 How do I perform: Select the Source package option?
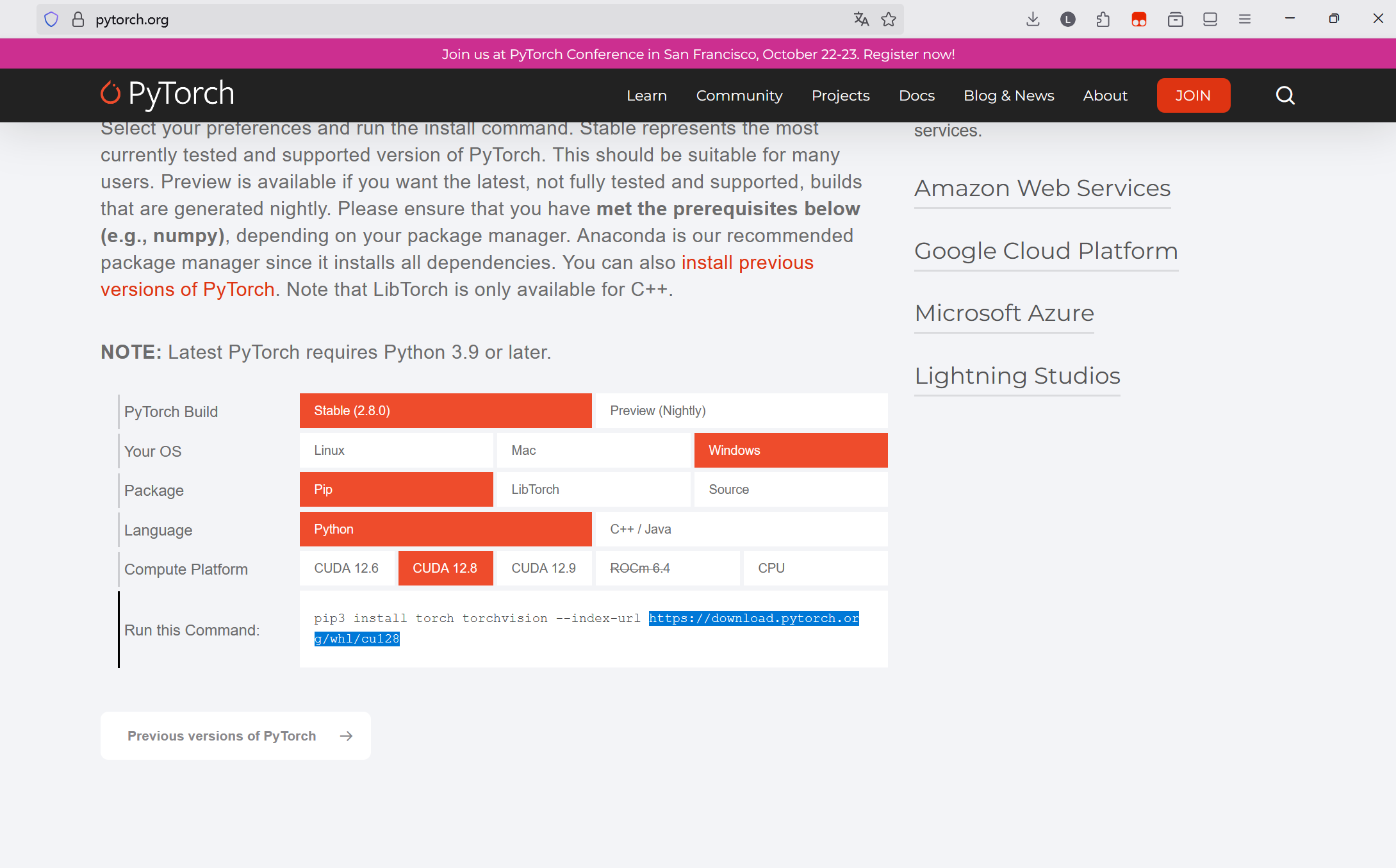pos(791,489)
